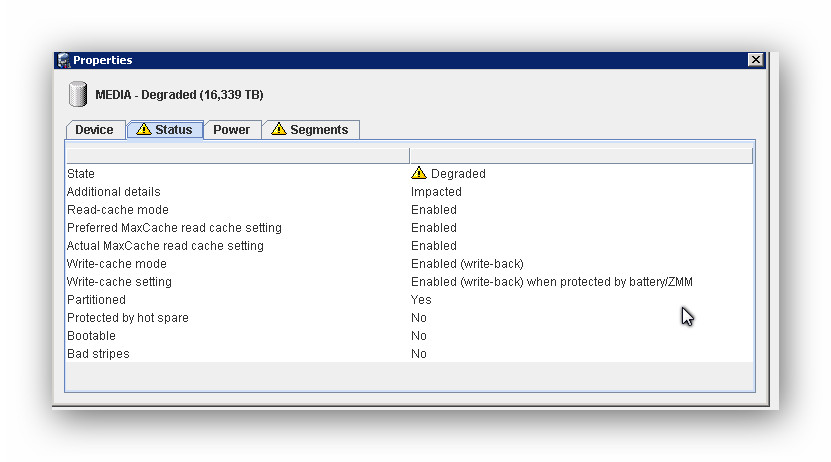Close the Properties dialog
This screenshot has height=462, width=831.
point(755,60)
